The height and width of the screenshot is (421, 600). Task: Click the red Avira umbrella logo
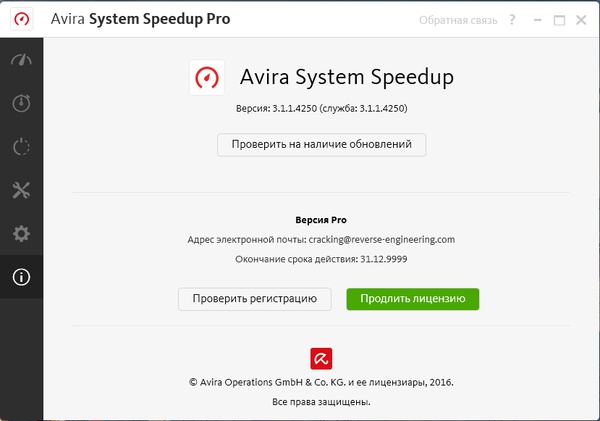(321, 357)
